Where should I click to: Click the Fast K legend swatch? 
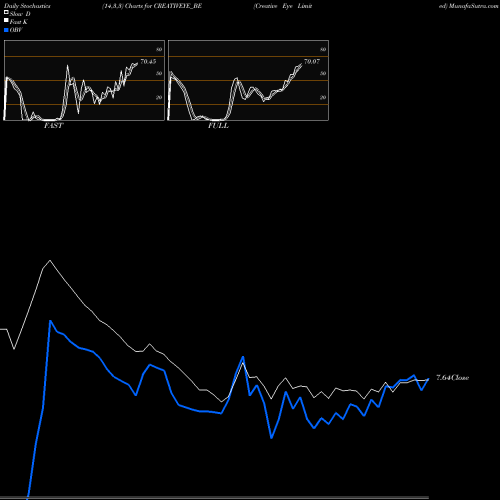pyautogui.click(x=6, y=20)
